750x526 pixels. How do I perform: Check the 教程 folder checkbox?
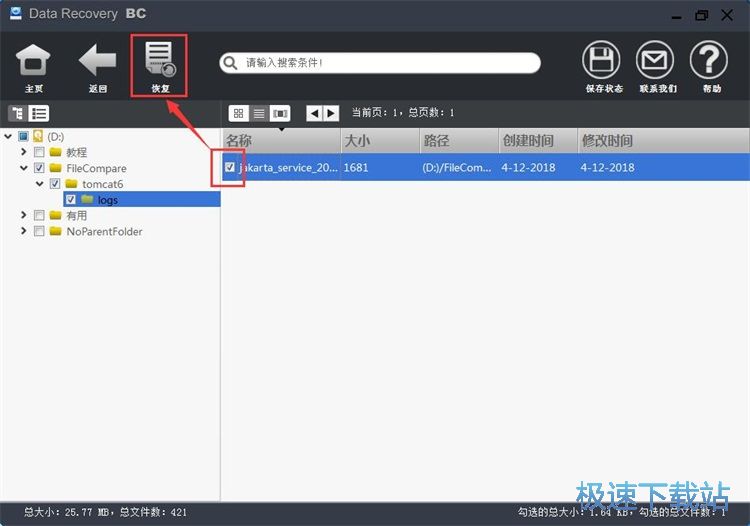[x=39, y=152]
